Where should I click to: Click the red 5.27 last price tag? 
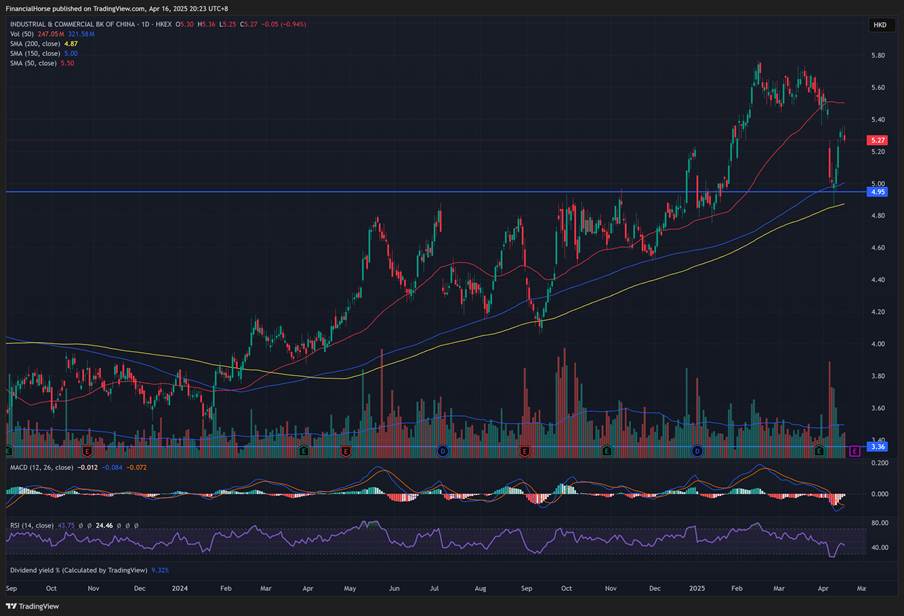877,140
